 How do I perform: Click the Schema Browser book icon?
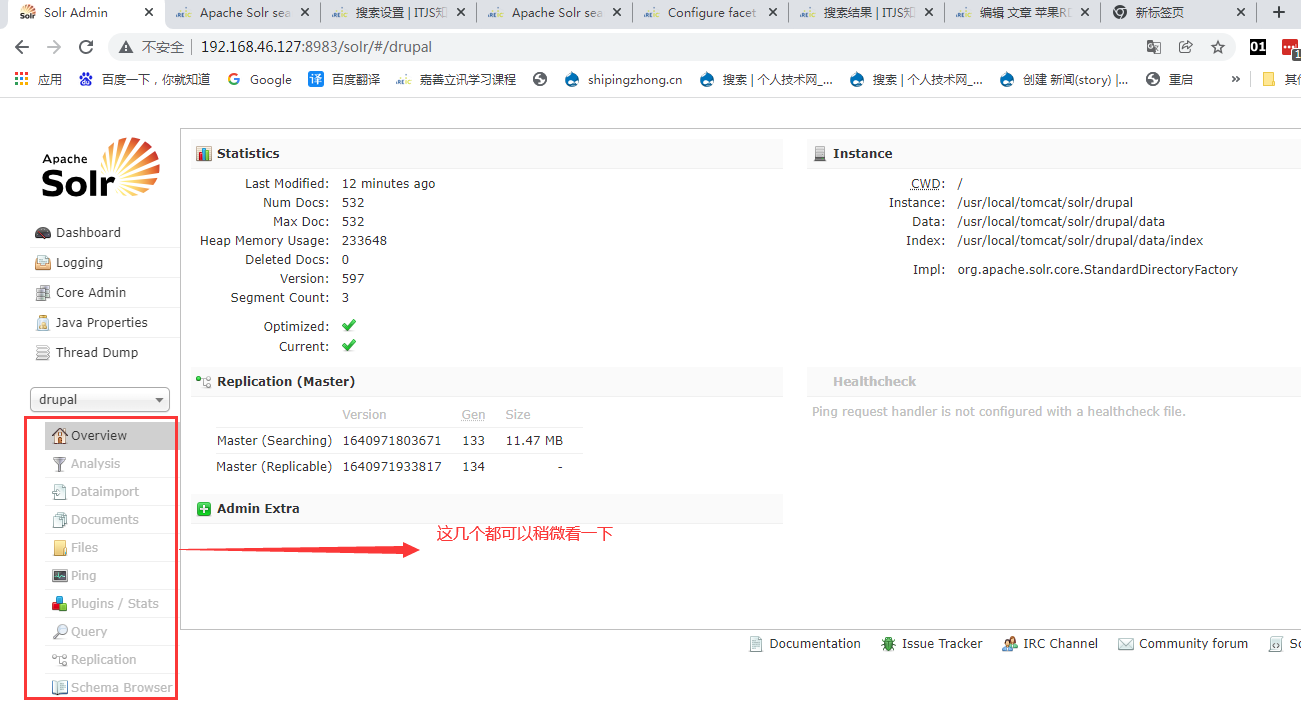click(x=60, y=688)
